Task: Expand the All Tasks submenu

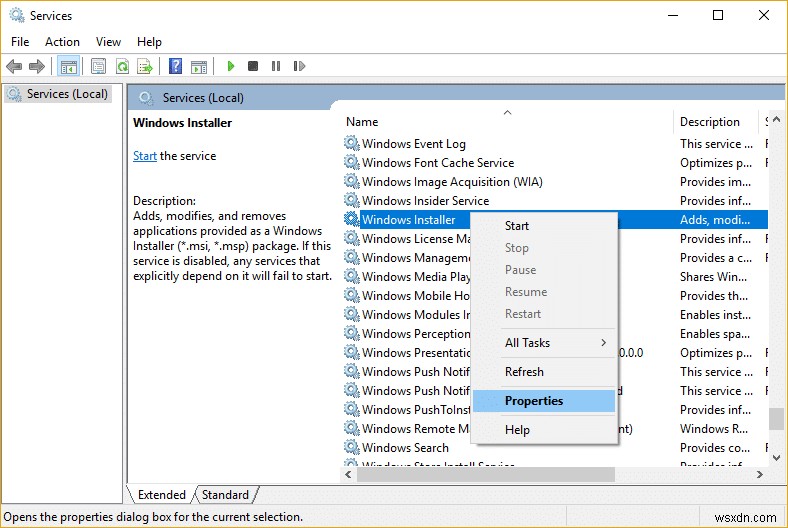Action: click(x=544, y=343)
